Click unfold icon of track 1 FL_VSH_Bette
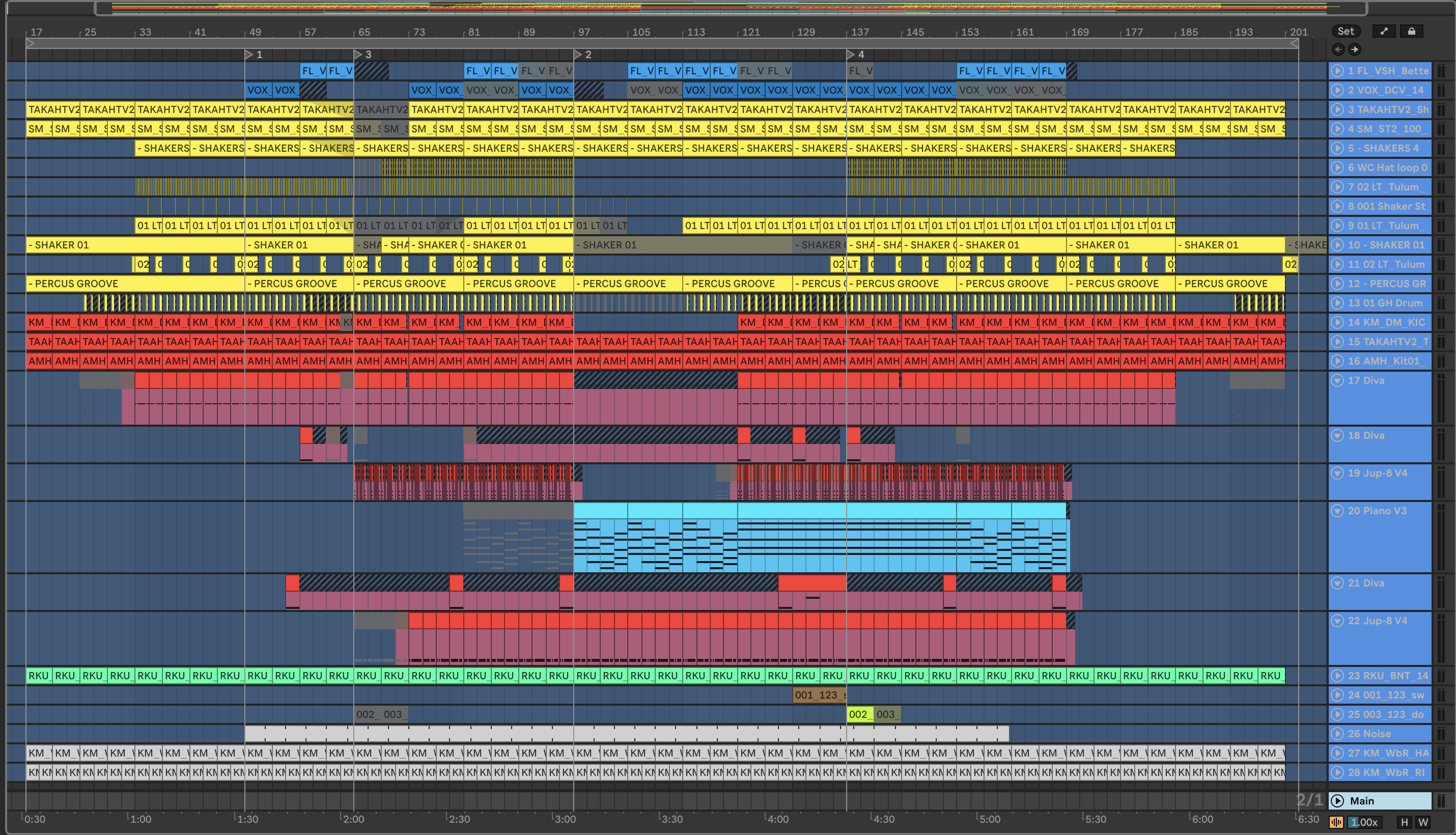The image size is (1456, 835). point(1337,71)
